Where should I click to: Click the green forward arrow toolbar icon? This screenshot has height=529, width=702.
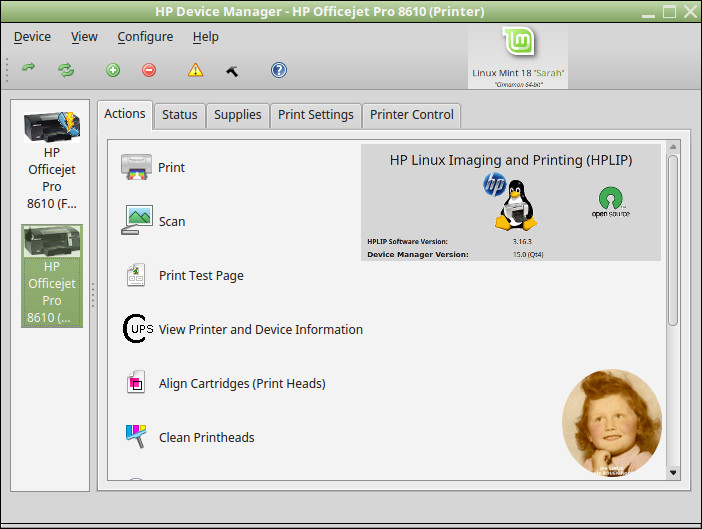click(x=29, y=68)
